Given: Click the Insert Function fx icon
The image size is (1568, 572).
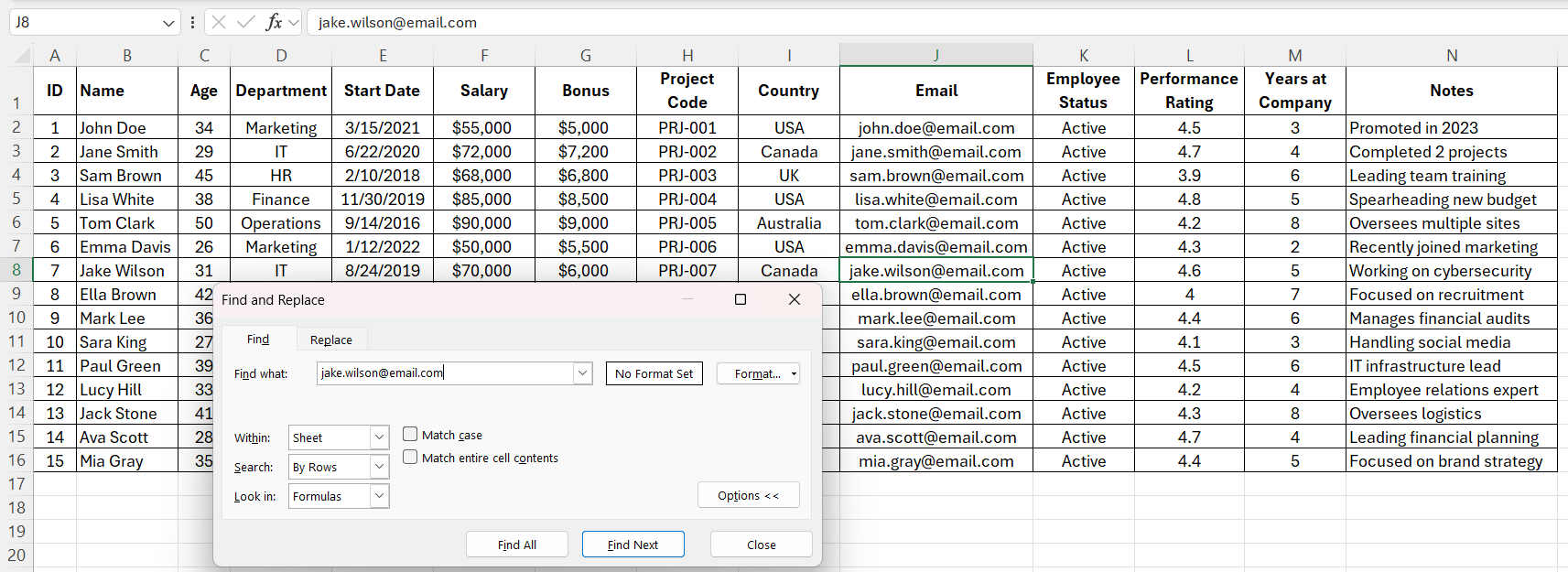Looking at the screenshot, I should (274, 22).
